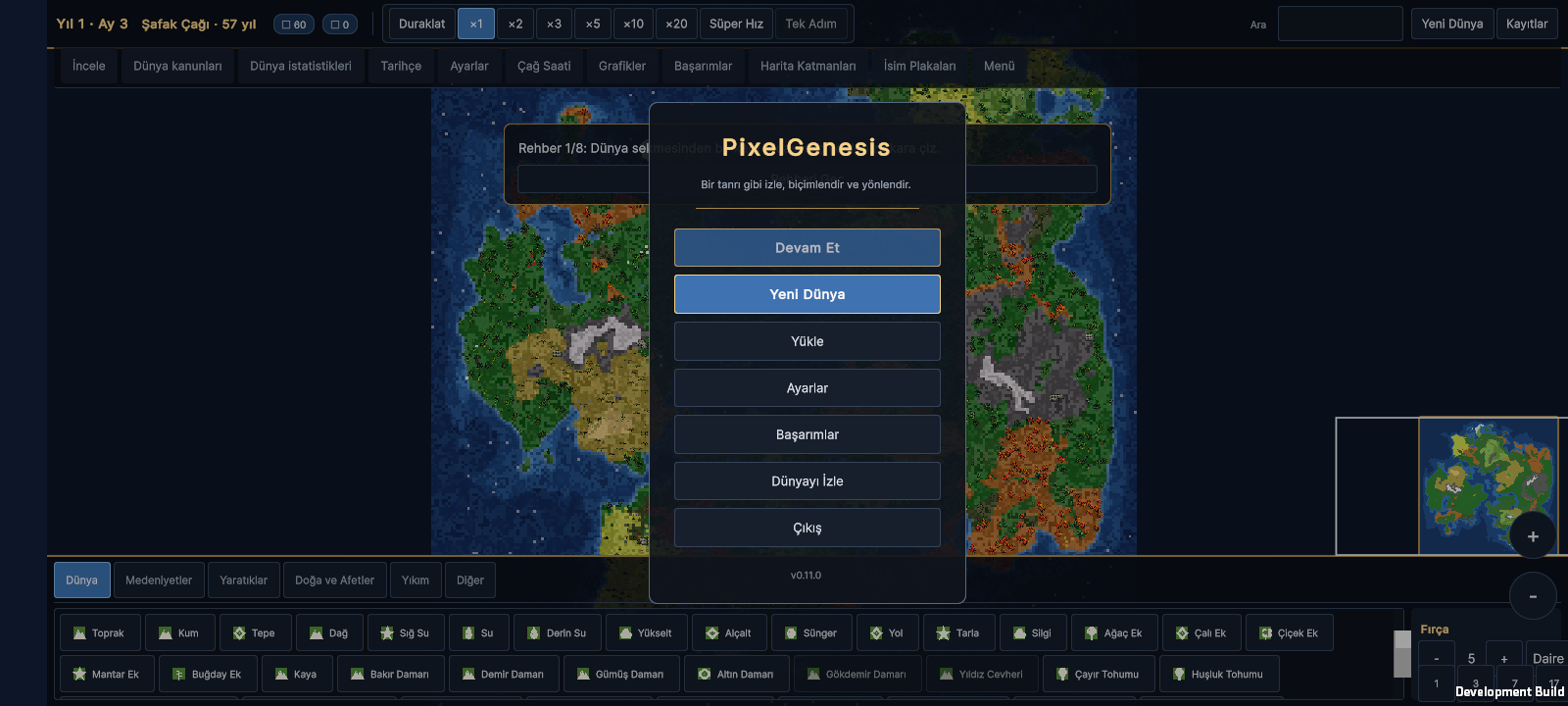Select the Kum terrain tool
Image resolution: width=1568 pixels, height=706 pixels.
tap(180, 633)
